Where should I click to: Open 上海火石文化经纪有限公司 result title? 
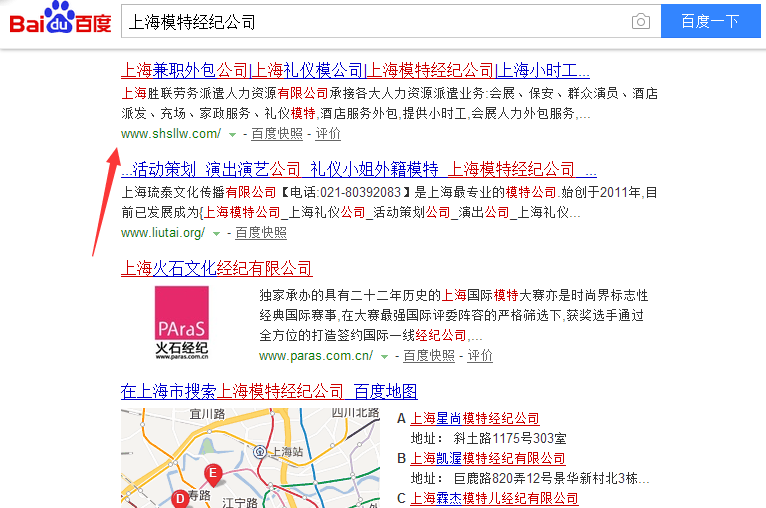click(216, 268)
